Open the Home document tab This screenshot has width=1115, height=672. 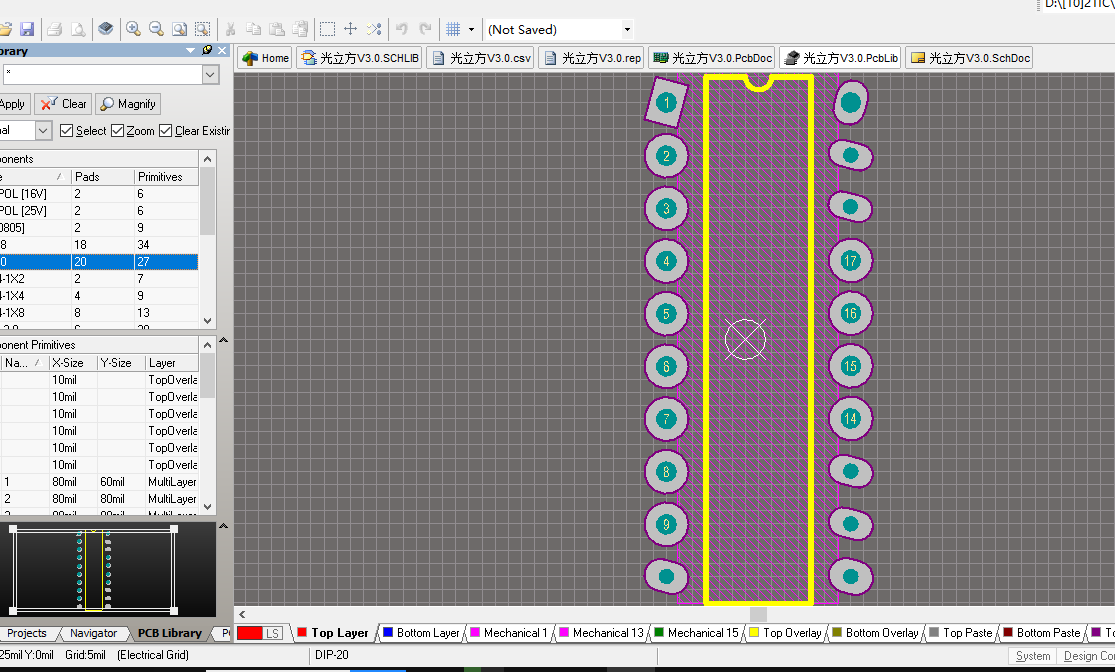(265, 58)
